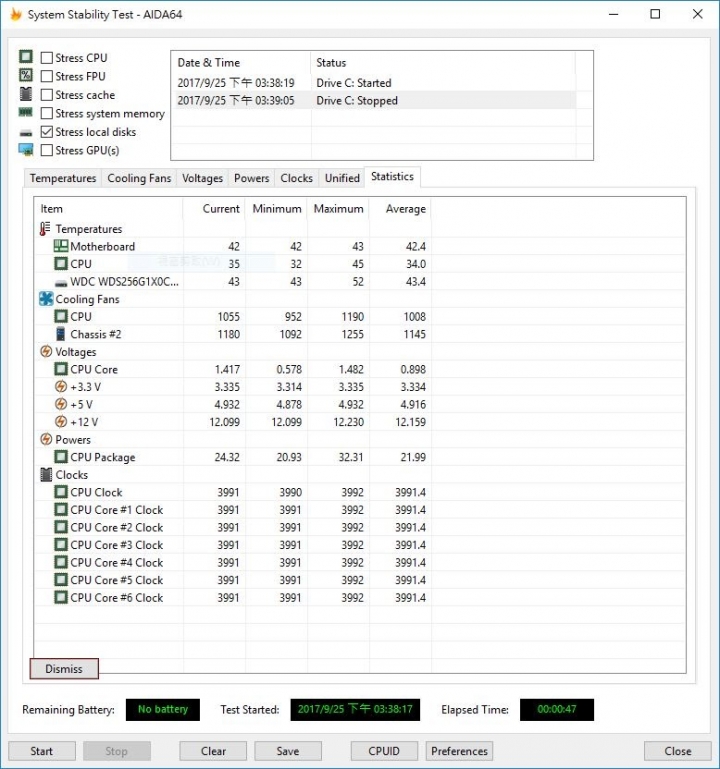
Task: Click the CPU Package average value 21.99
Action: 413,457
